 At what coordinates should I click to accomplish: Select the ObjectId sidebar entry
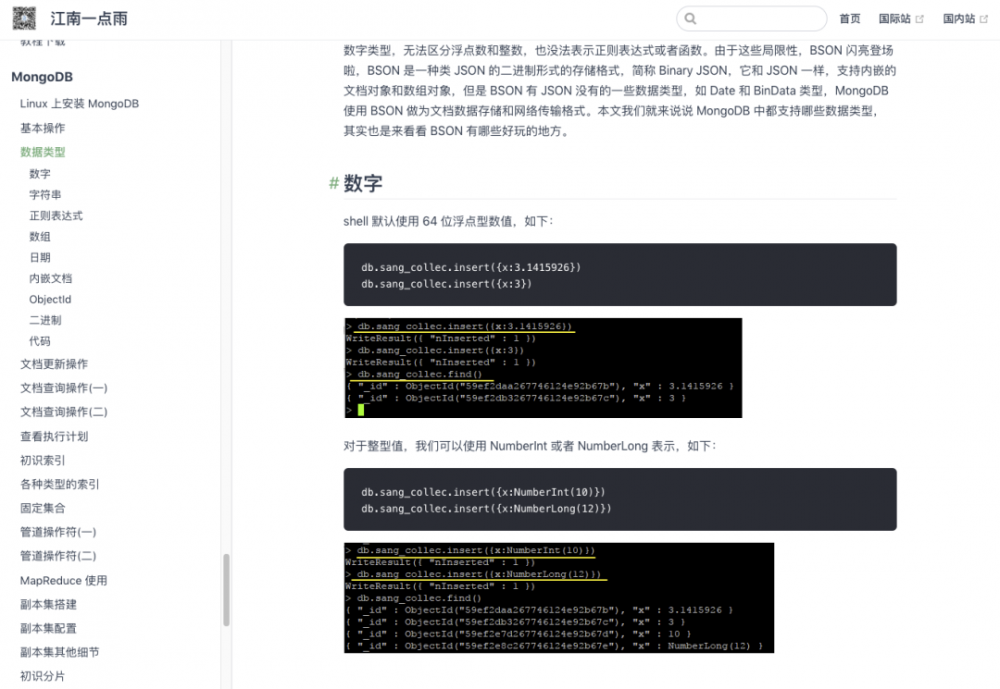pyautogui.click(x=51, y=299)
